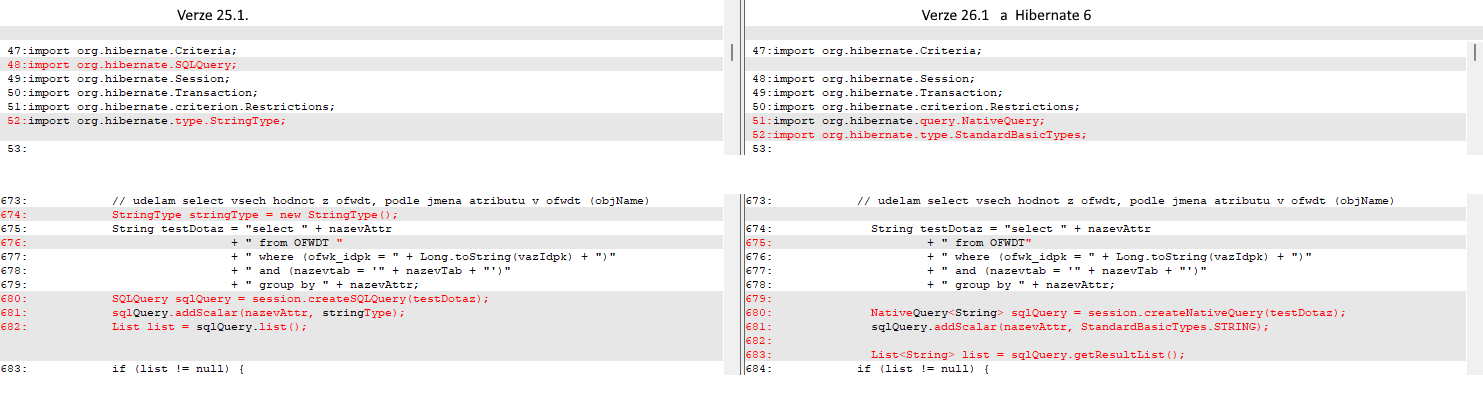Click the "List list = sqlQuery.list()" line
The image size is (1483, 400).
[x=209, y=327]
